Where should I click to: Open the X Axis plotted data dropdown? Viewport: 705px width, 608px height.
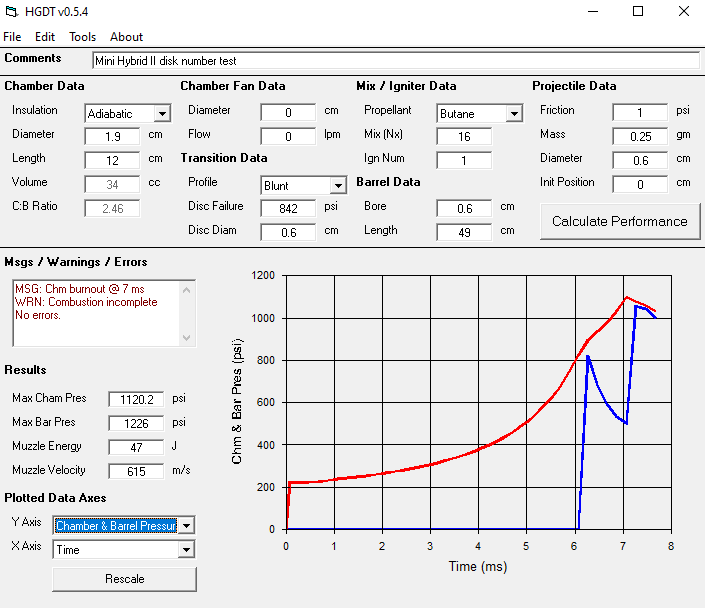coord(186,550)
